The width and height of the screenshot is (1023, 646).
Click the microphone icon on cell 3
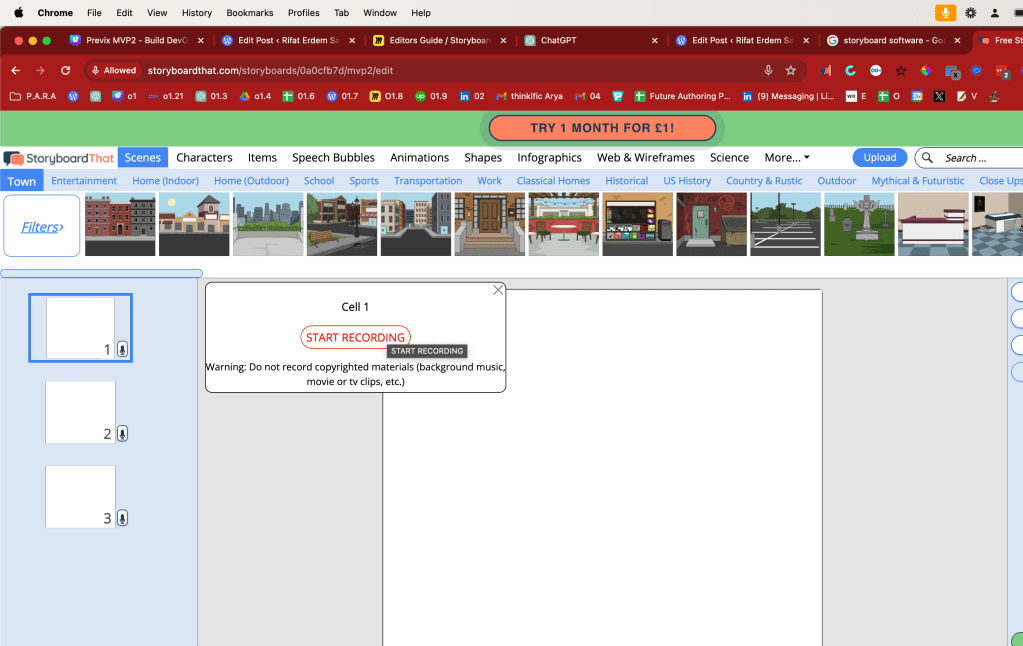pos(122,518)
